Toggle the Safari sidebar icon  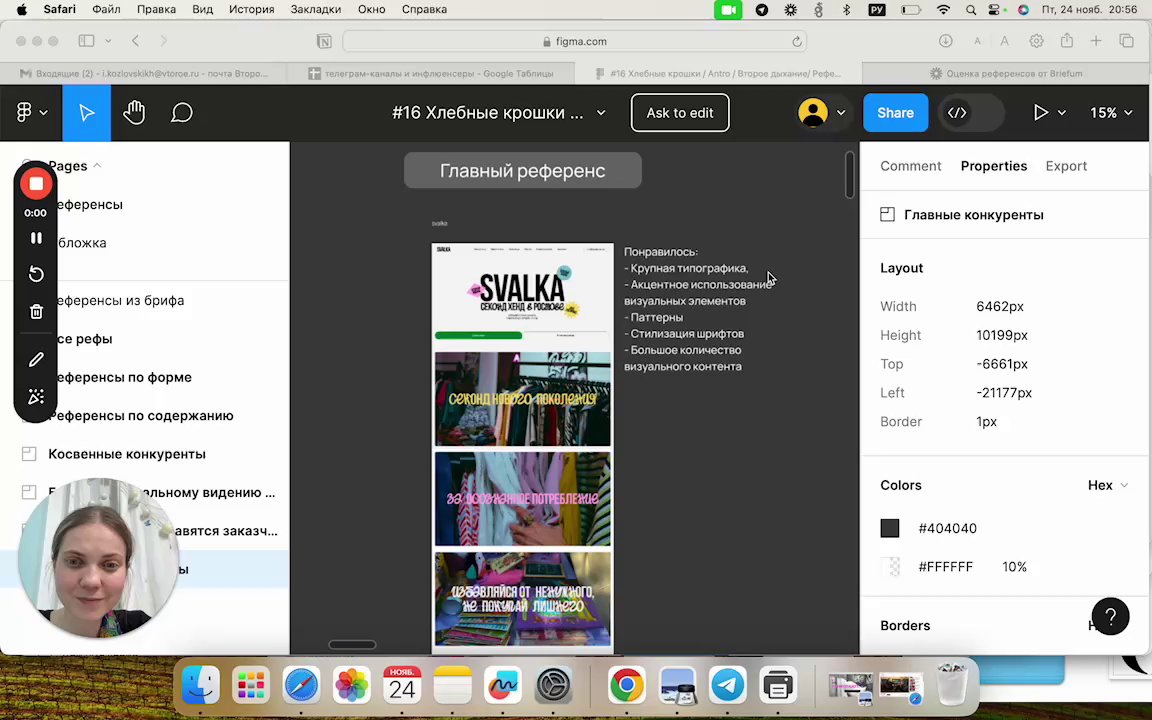click(x=87, y=41)
